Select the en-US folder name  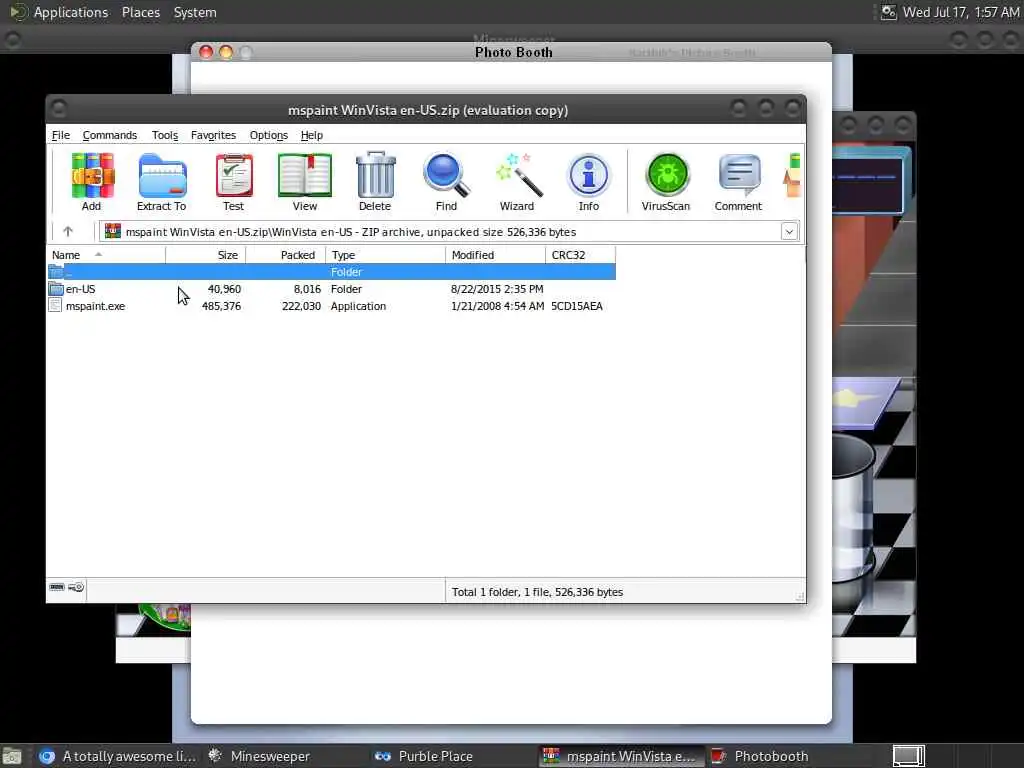pyautogui.click(x=80, y=289)
